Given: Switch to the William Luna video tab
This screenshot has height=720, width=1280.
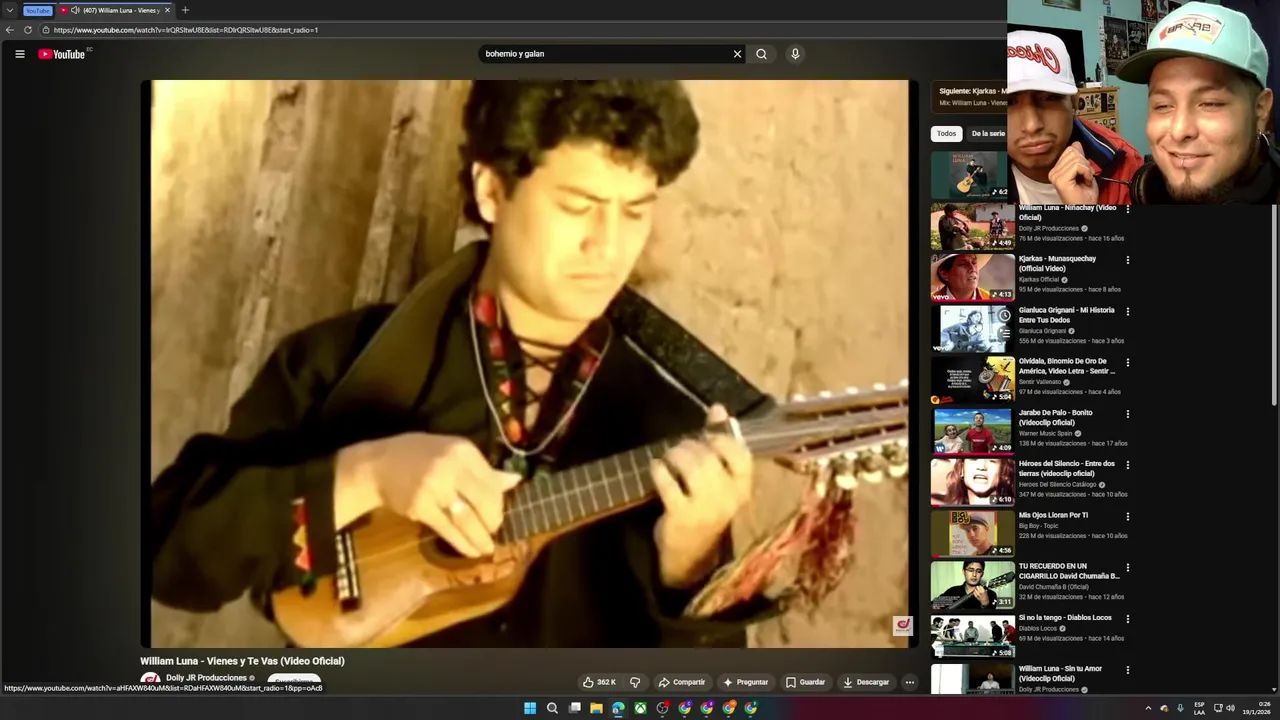Looking at the screenshot, I should pyautogui.click(x=115, y=10).
